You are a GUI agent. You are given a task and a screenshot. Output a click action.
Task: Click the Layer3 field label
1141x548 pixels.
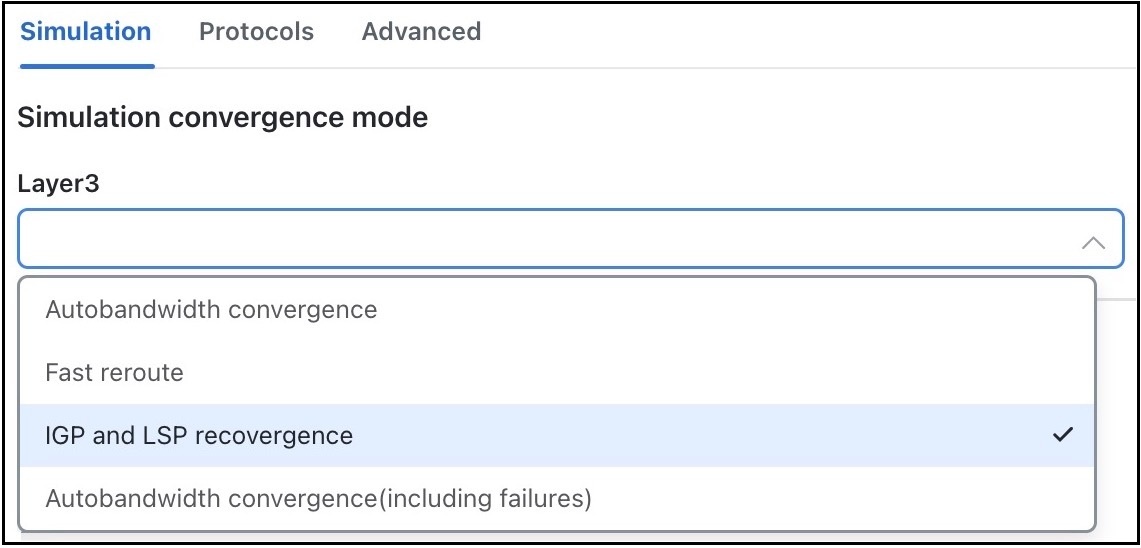pos(58,183)
